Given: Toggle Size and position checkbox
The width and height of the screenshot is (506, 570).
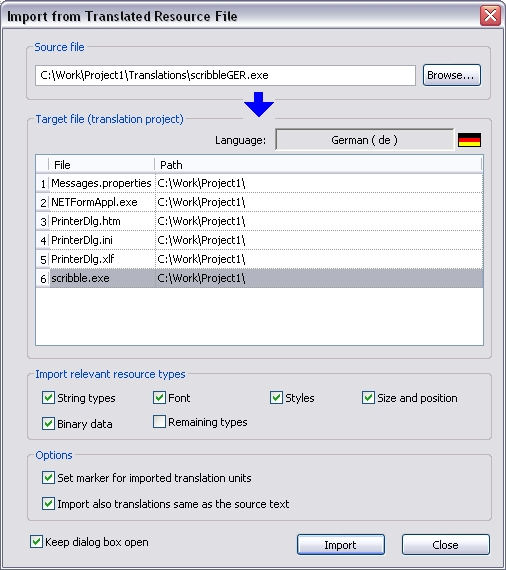Looking at the screenshot, I should click(x=368, y=398).
